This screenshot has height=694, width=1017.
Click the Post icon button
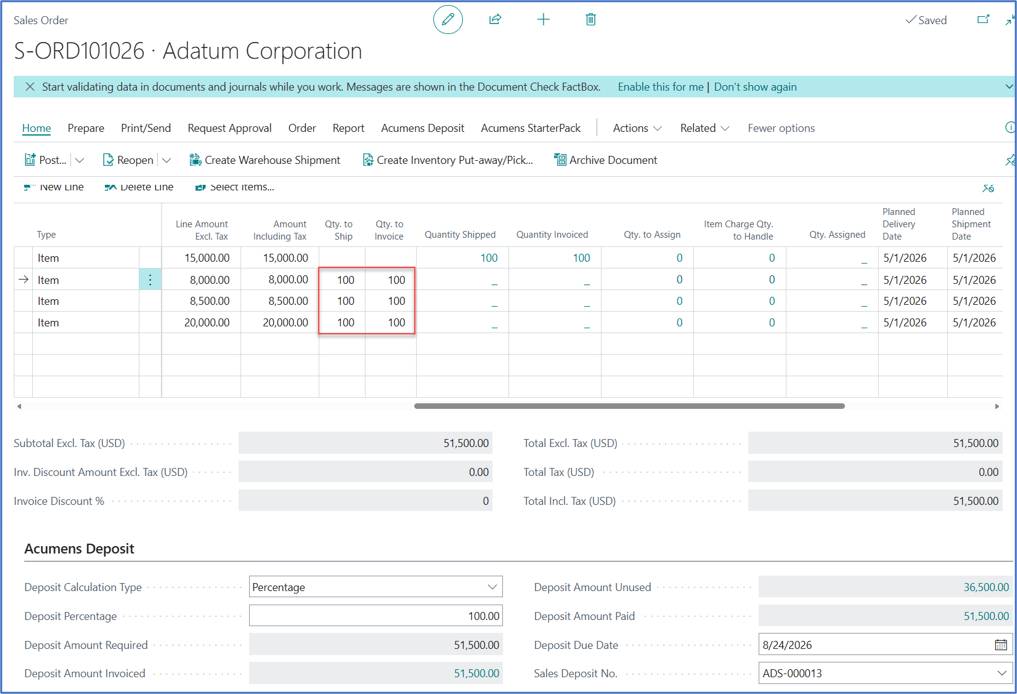click(45, 160)
